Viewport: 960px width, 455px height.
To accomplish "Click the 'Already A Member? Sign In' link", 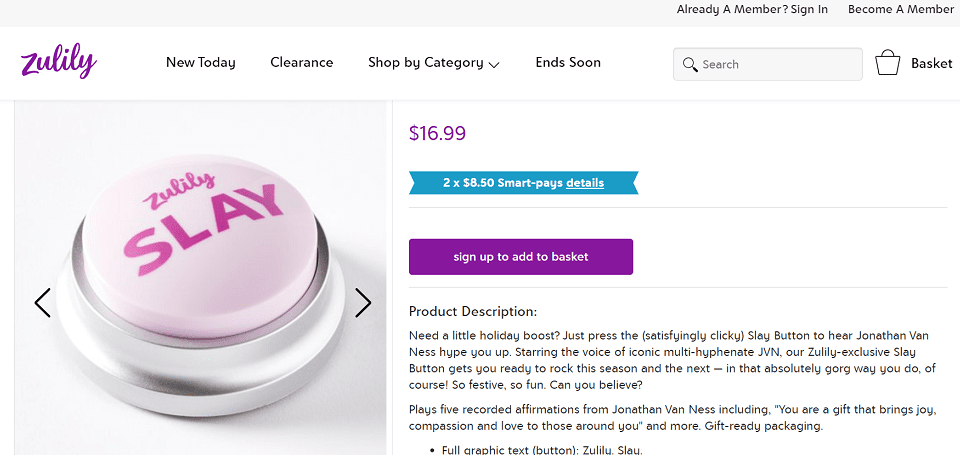I will (x=752, y=9).
